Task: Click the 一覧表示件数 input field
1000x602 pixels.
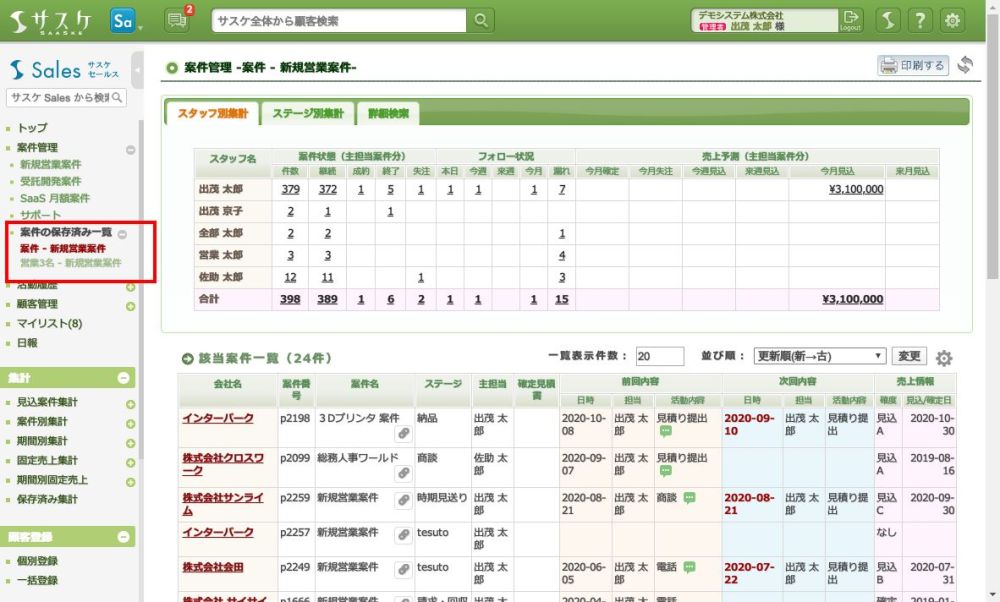Action: pyautogui.click(x=659, y=356)
